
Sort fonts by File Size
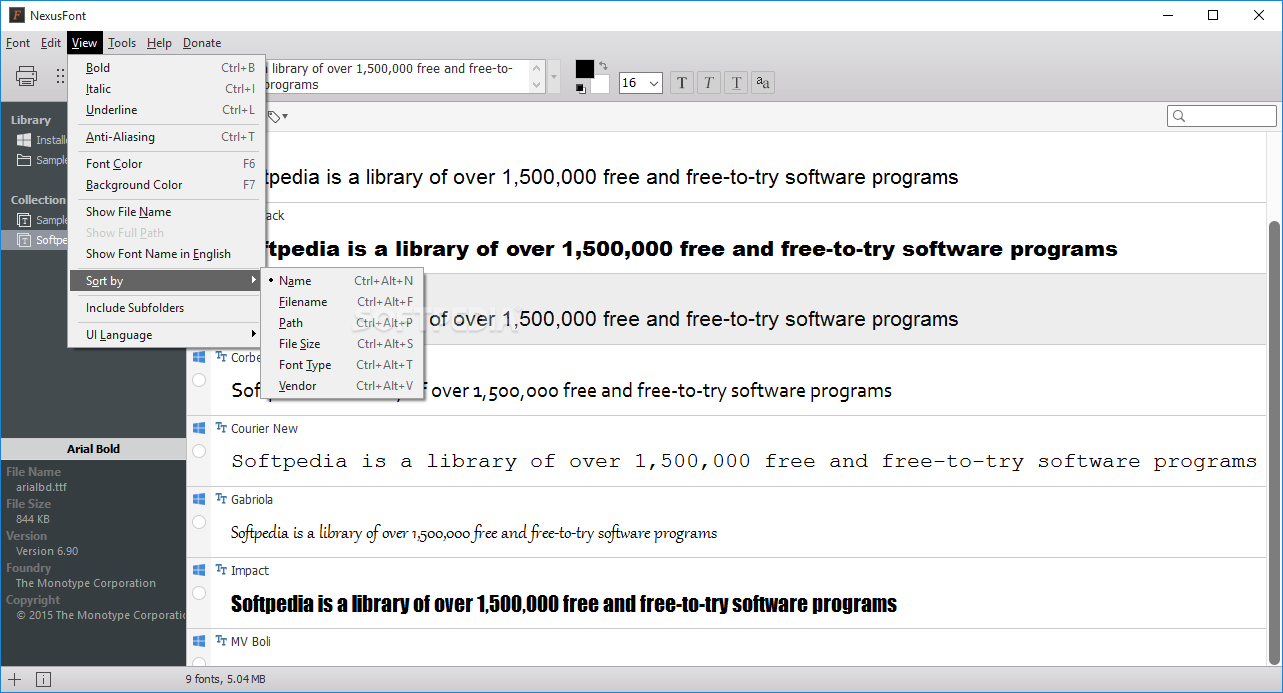coord(342,344)
